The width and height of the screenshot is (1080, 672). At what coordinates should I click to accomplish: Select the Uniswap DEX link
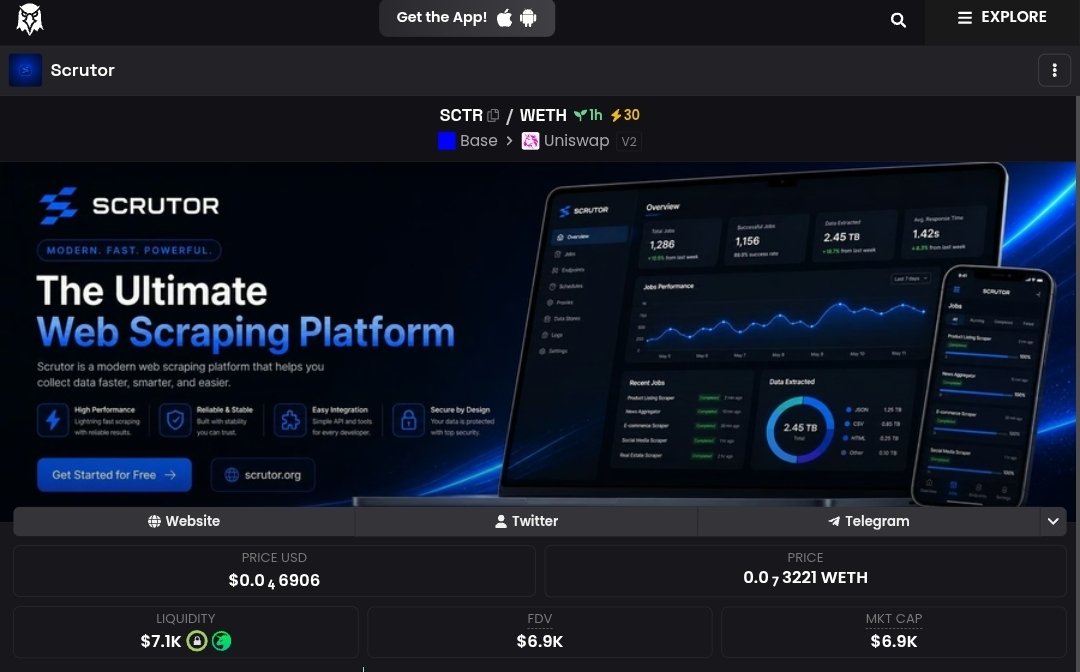577,141
